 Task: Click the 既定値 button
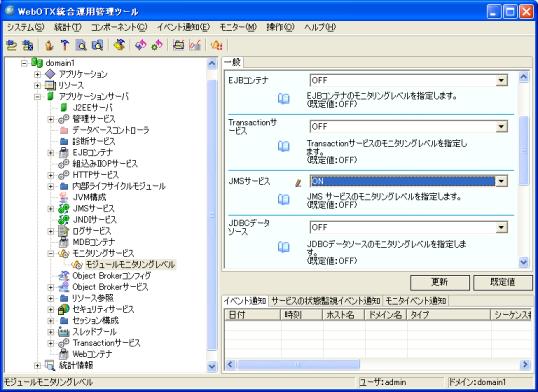click(x=503, y=282)
